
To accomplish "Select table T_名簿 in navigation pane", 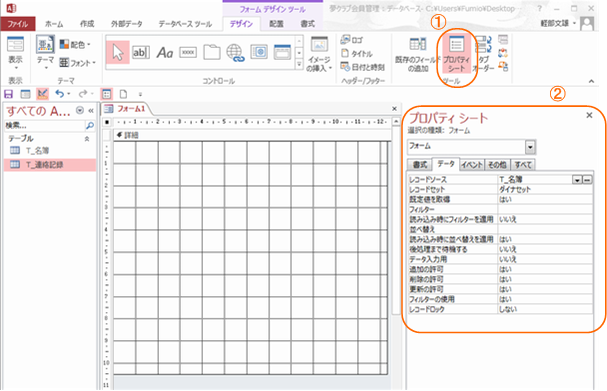I will [x=50, y=151].
